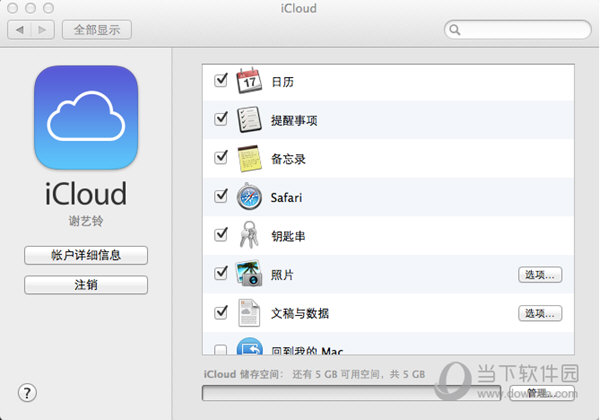Image resolution: width=600 pixels, height=420 pixels.
Task: Click the iCloud 储存空间 status text
Action: pos(314,374)
